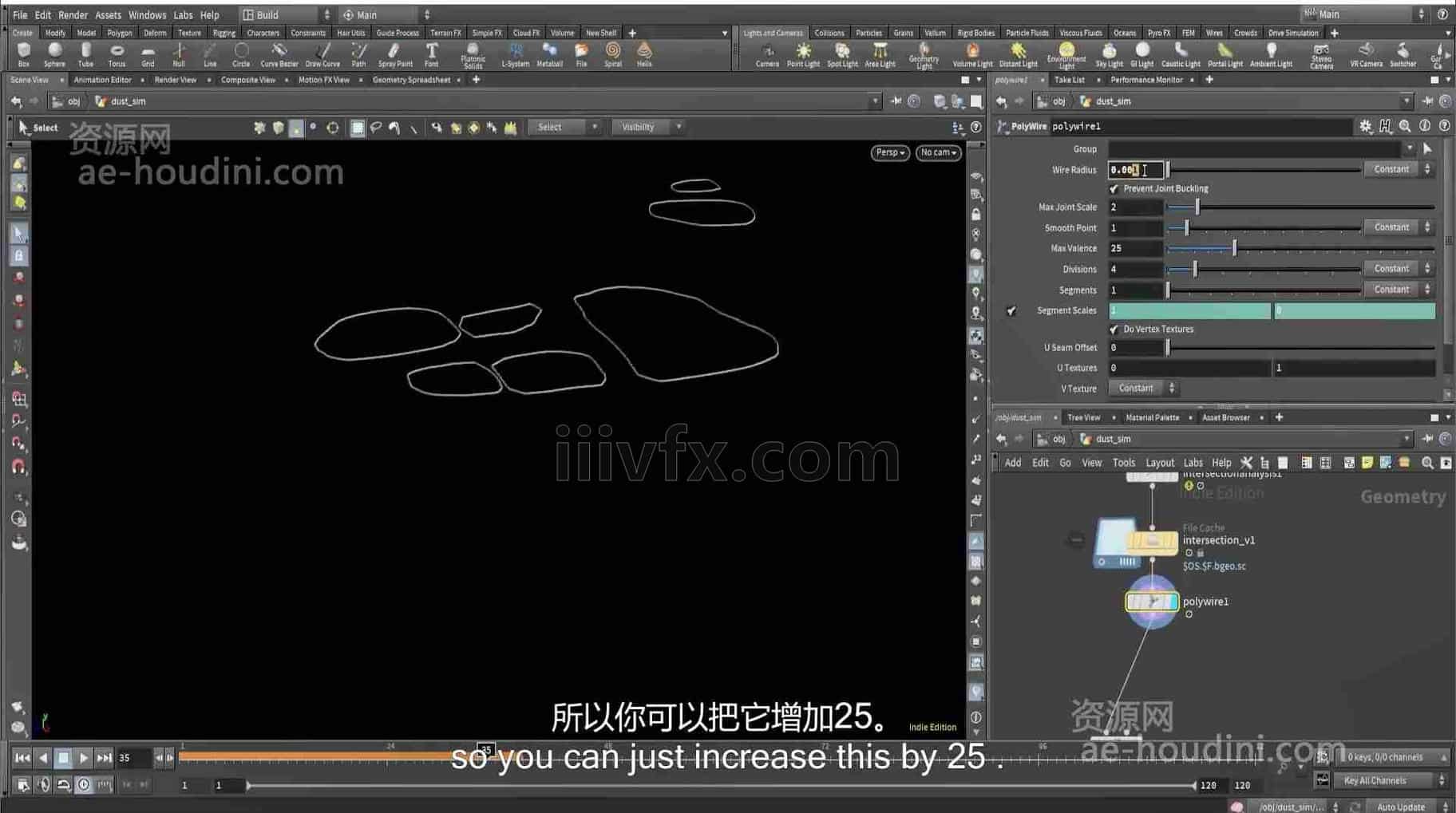The width and height of the screenshot is (1456, 813).
Task: Click obj in the viewport path bar
Action: (x=73, y=101)
